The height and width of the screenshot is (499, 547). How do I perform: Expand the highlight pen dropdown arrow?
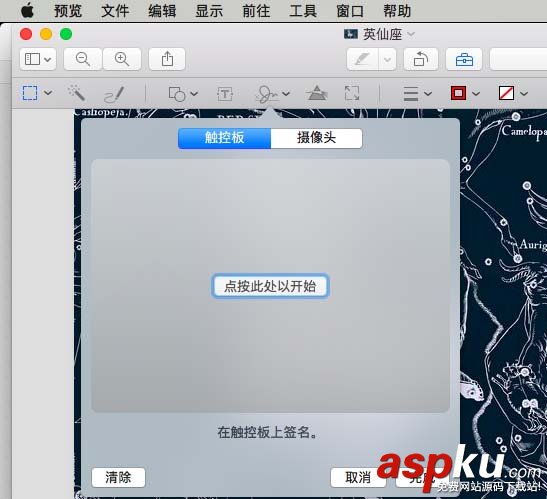387,59
